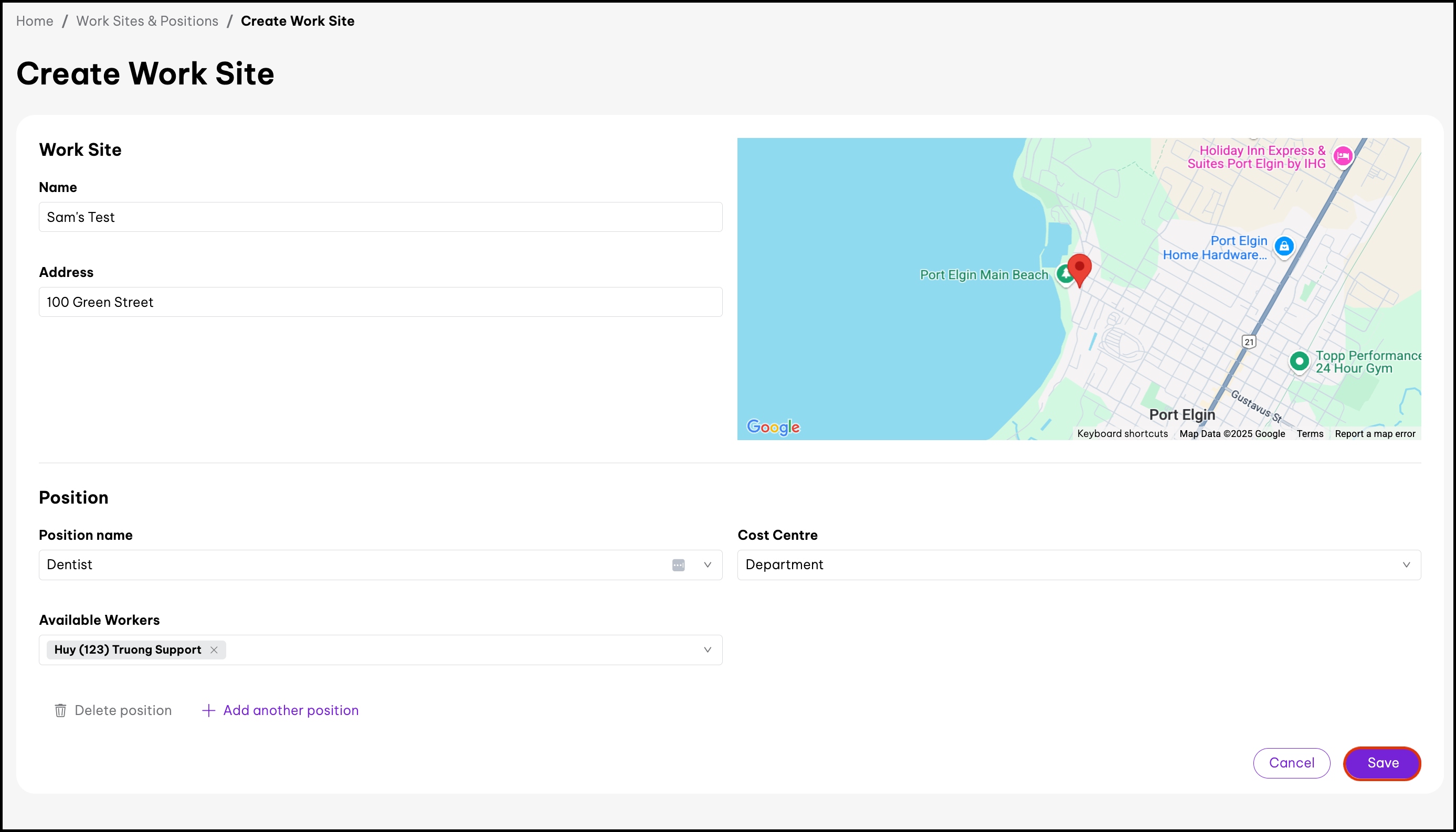Open the Cost Centre dropdown

pyautogui.click(x=1406, y=565)
